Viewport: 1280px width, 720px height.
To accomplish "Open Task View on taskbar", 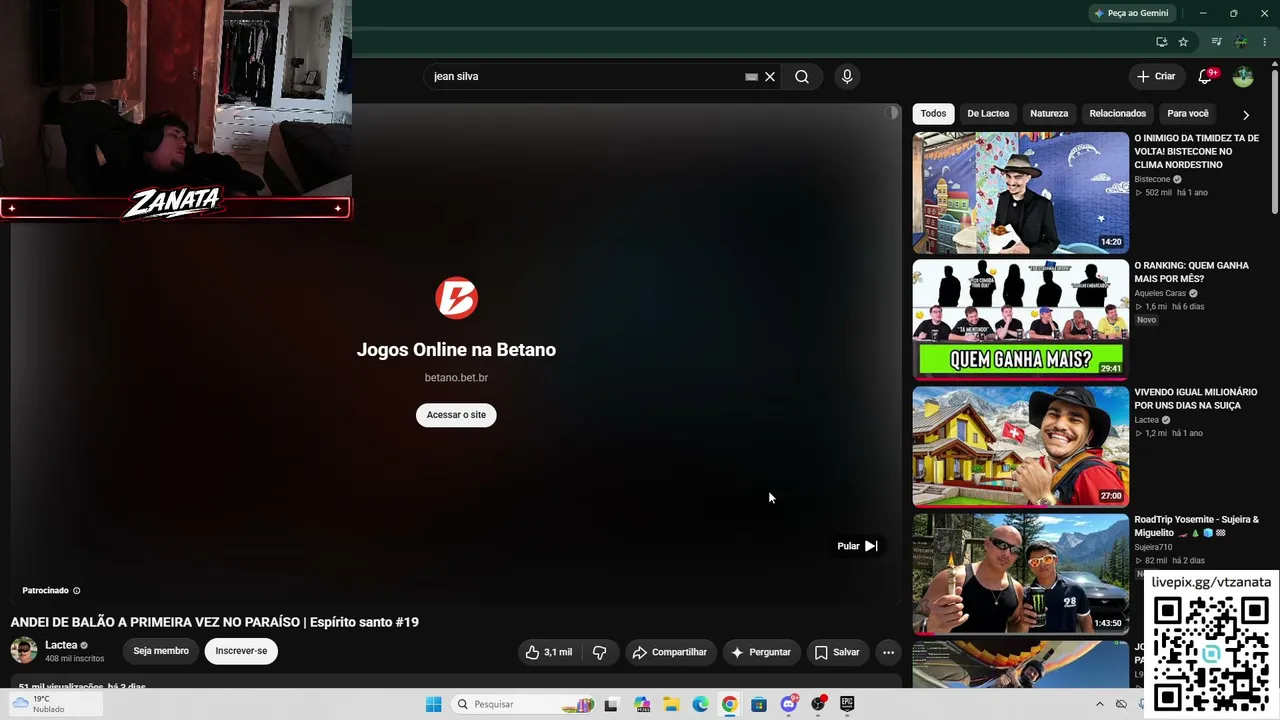I will click(611, 704).
